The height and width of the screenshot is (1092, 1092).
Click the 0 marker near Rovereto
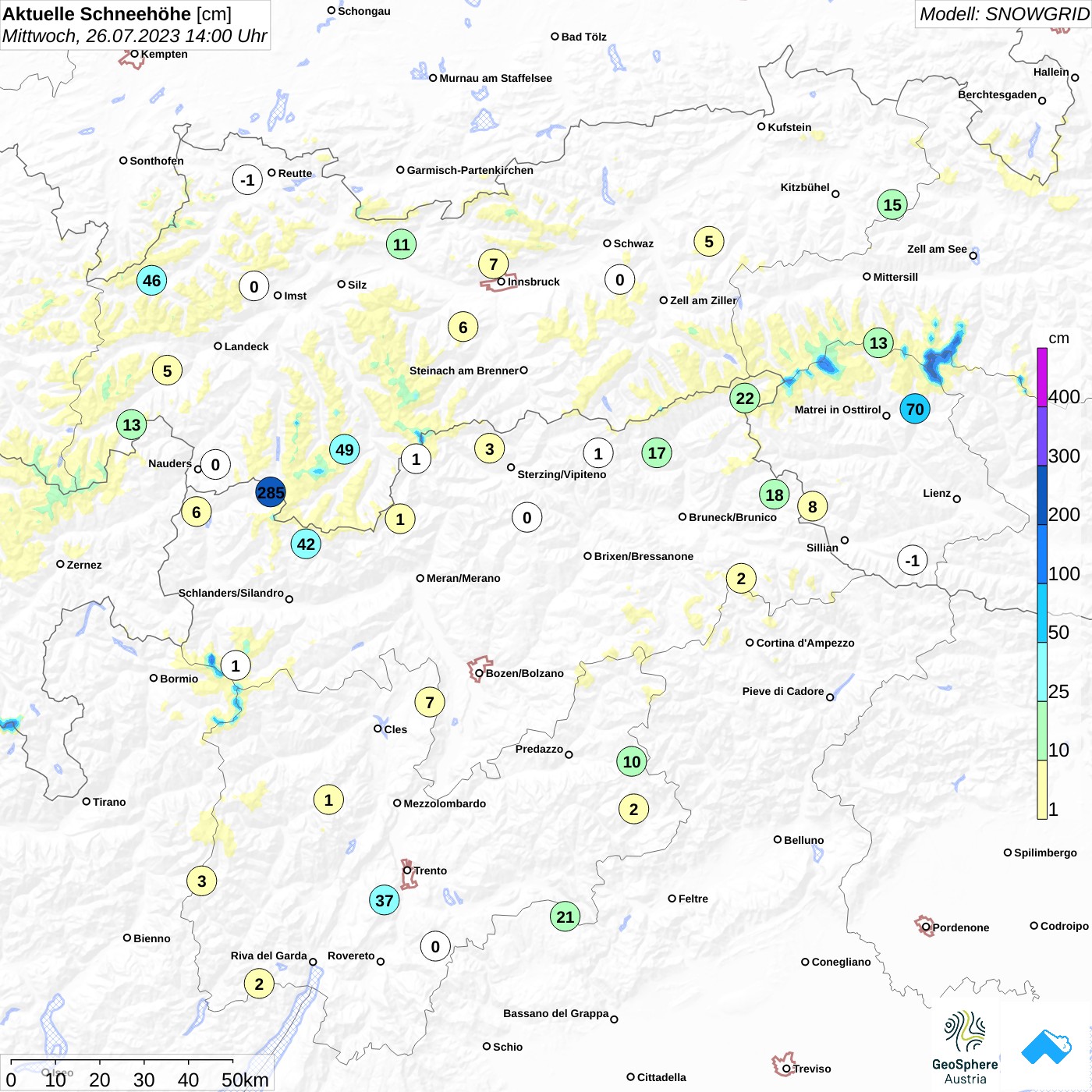(435, 946)
